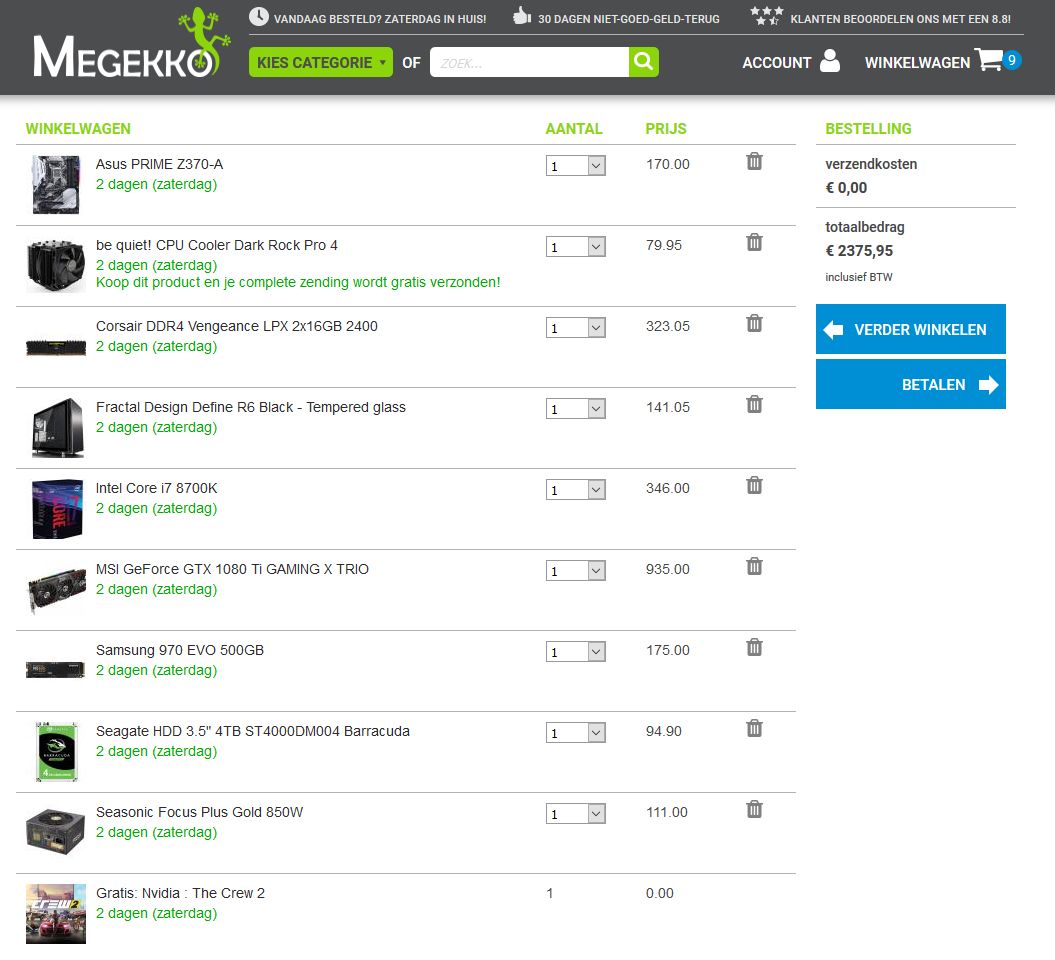Click the Samsung SSD thumbnail
This screenshot has width=1055, height=960.
(x=55, y=670)
